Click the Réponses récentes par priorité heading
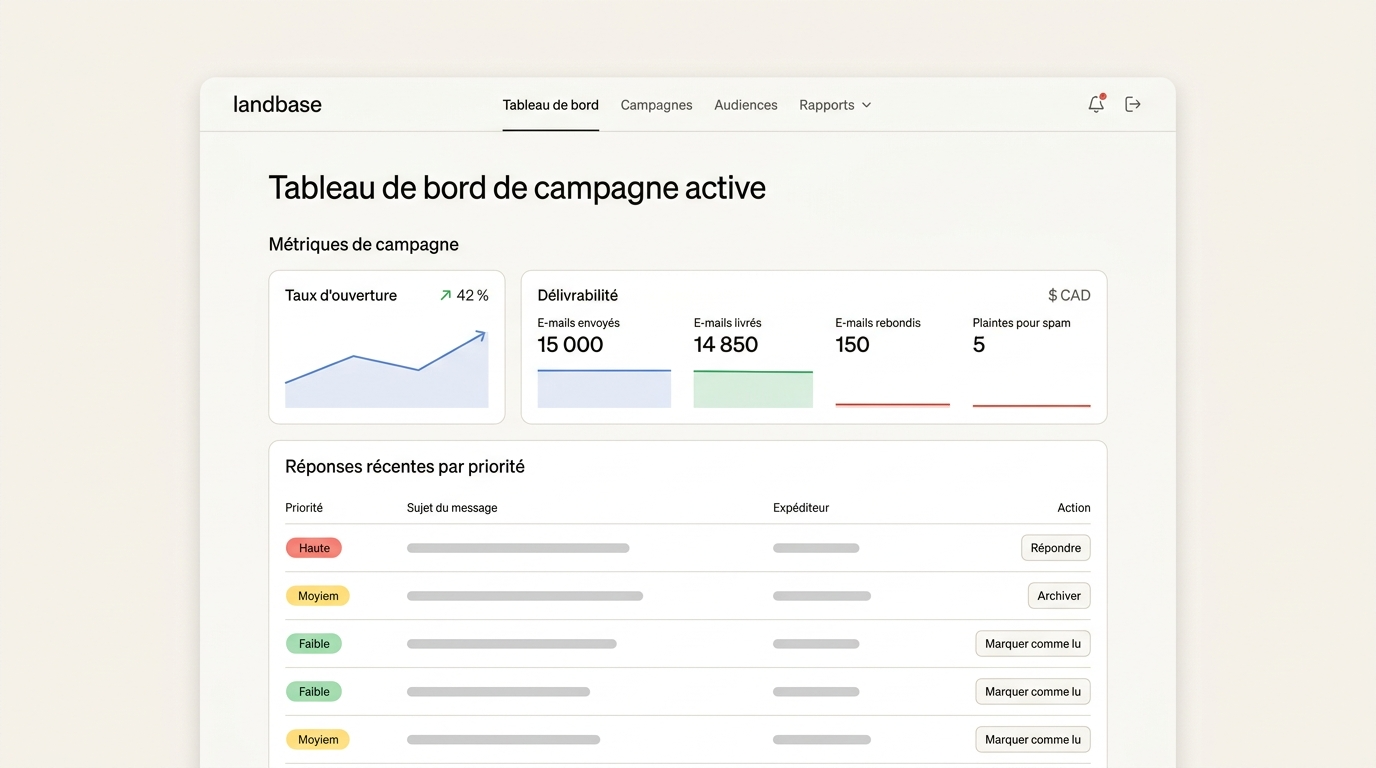 coord(405,466)
